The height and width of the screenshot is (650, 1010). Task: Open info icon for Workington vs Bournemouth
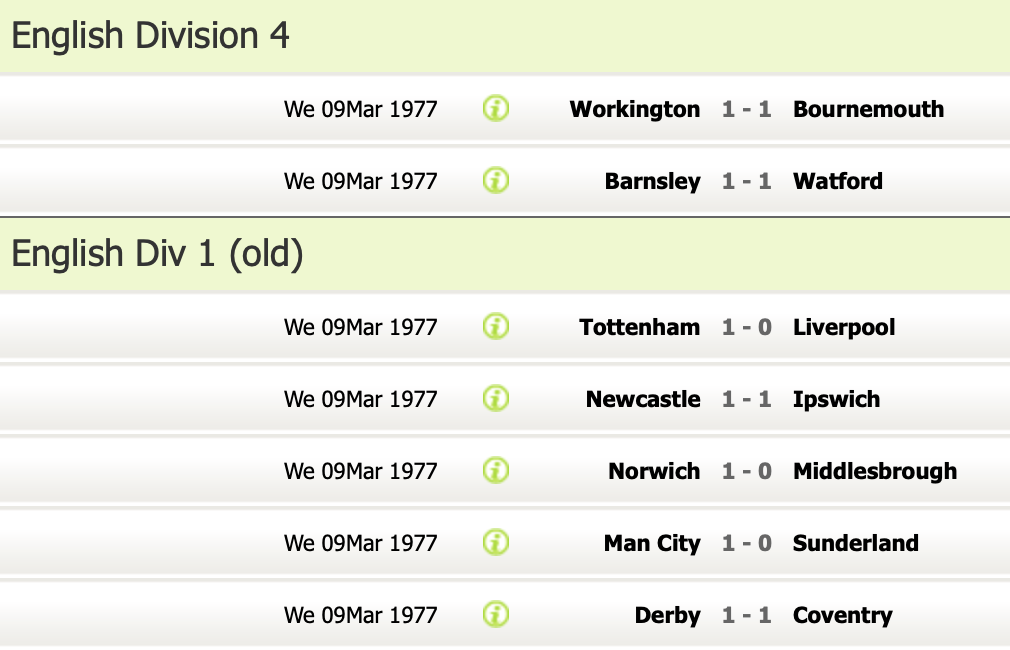point(496,109)
